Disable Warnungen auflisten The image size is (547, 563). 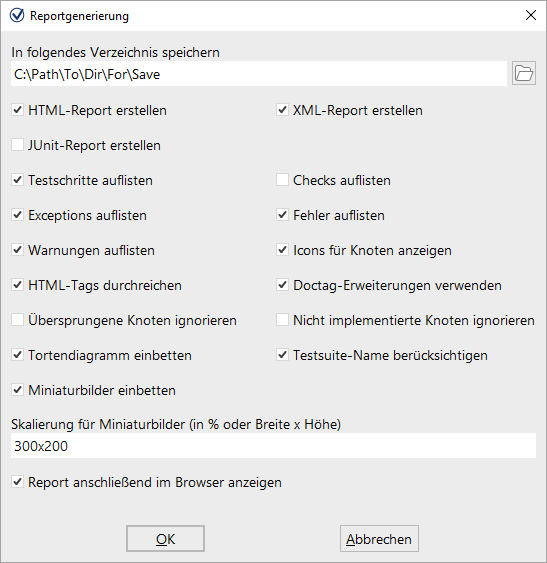click(18, 250)
